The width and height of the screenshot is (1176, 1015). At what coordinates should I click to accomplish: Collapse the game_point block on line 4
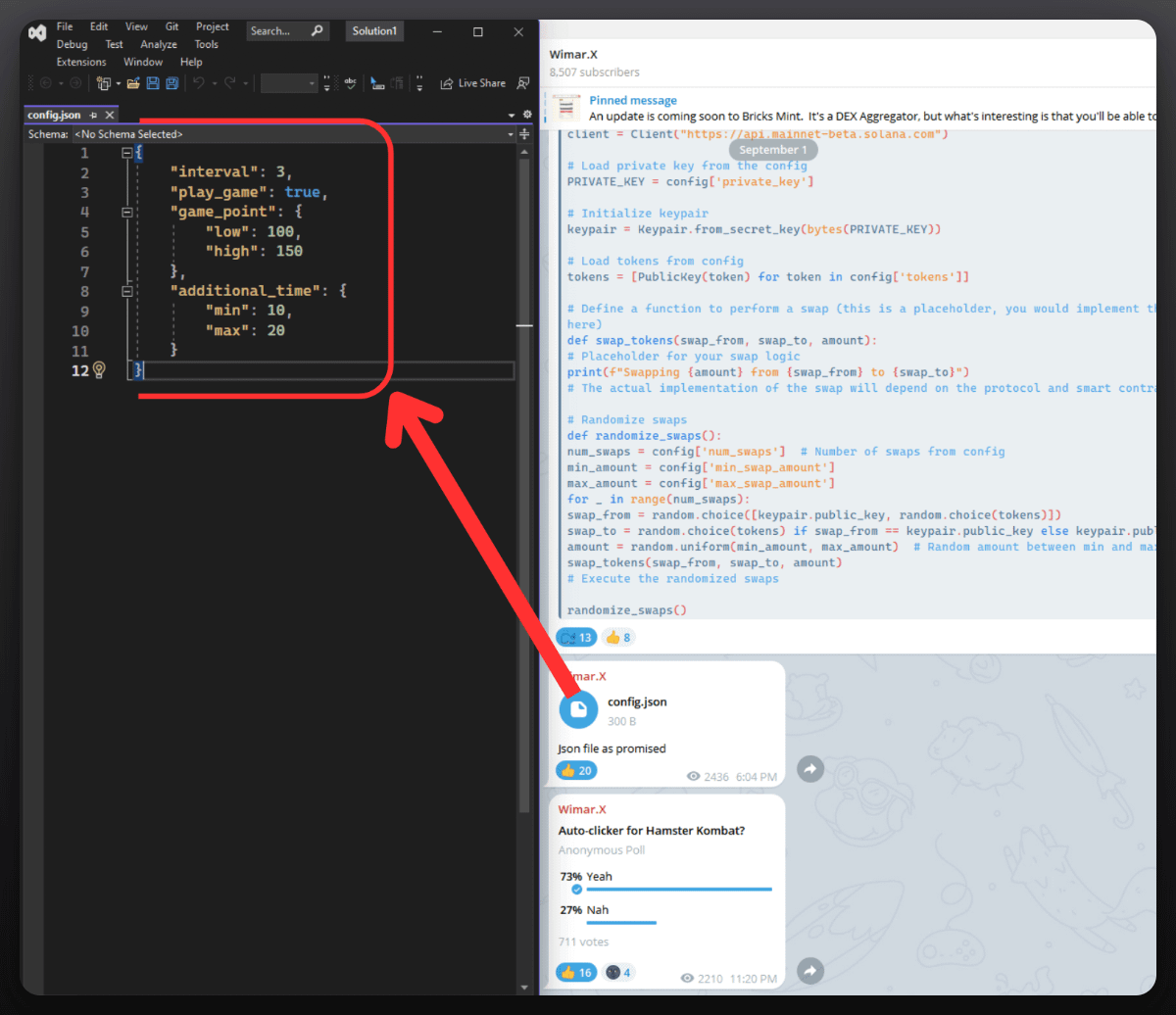[x=126, y=212]
